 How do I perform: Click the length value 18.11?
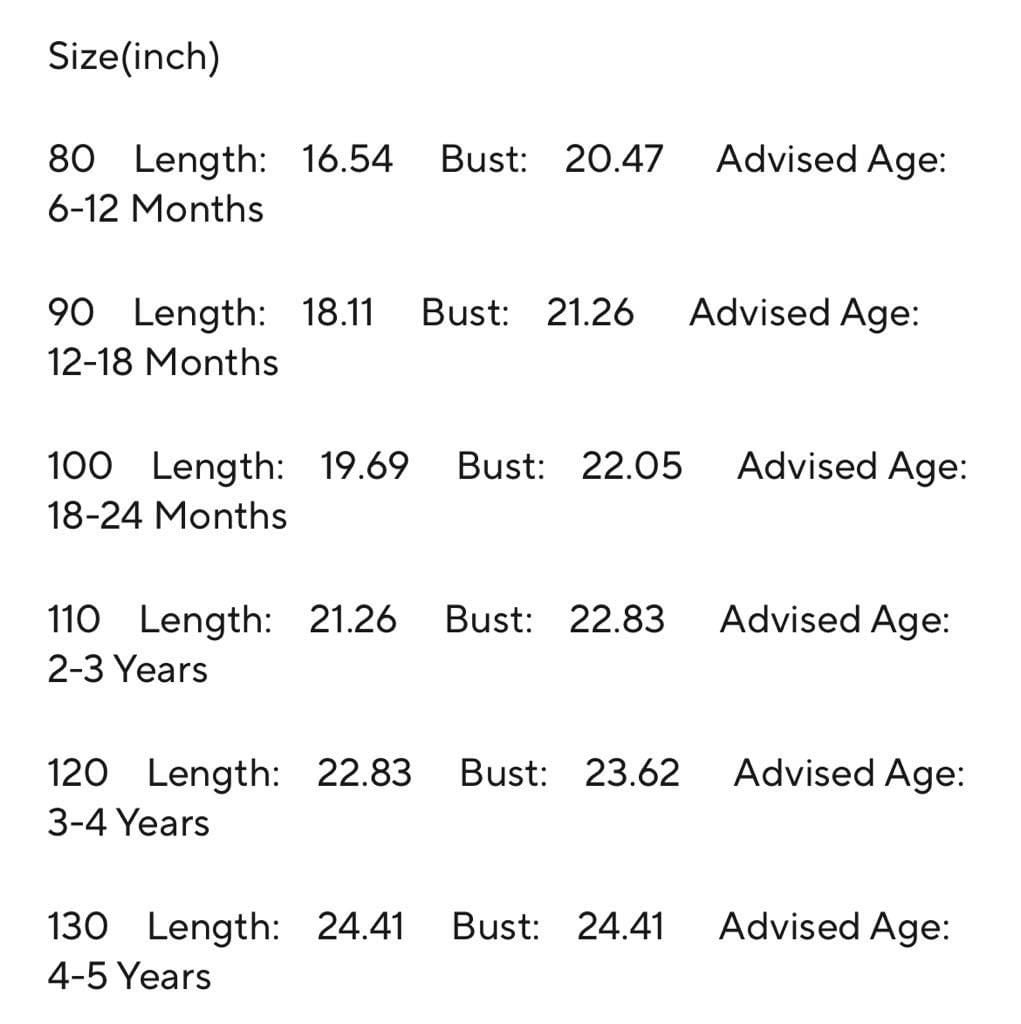click(x=338, y=313)
